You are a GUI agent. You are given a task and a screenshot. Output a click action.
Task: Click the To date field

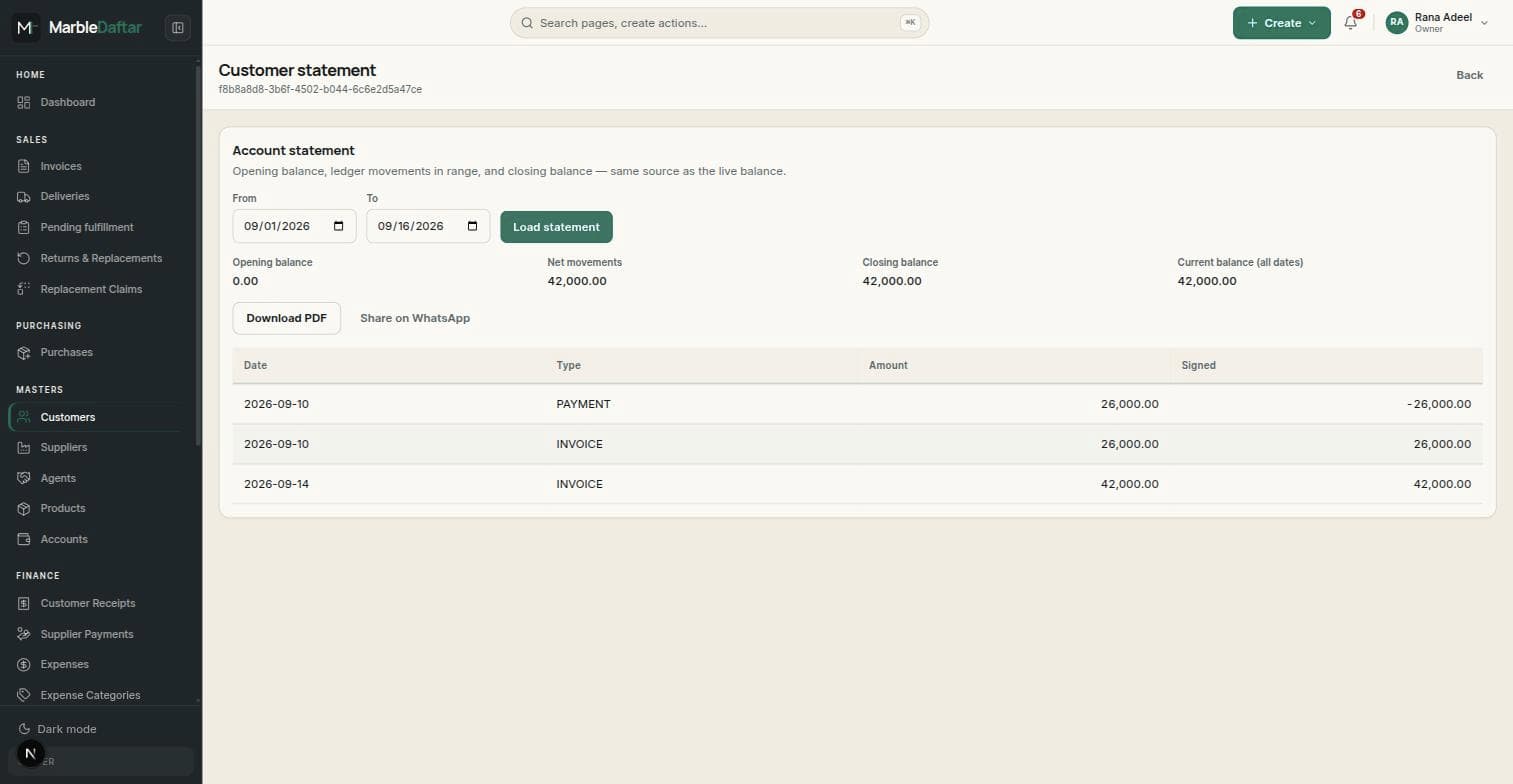[x=428, y=226]
